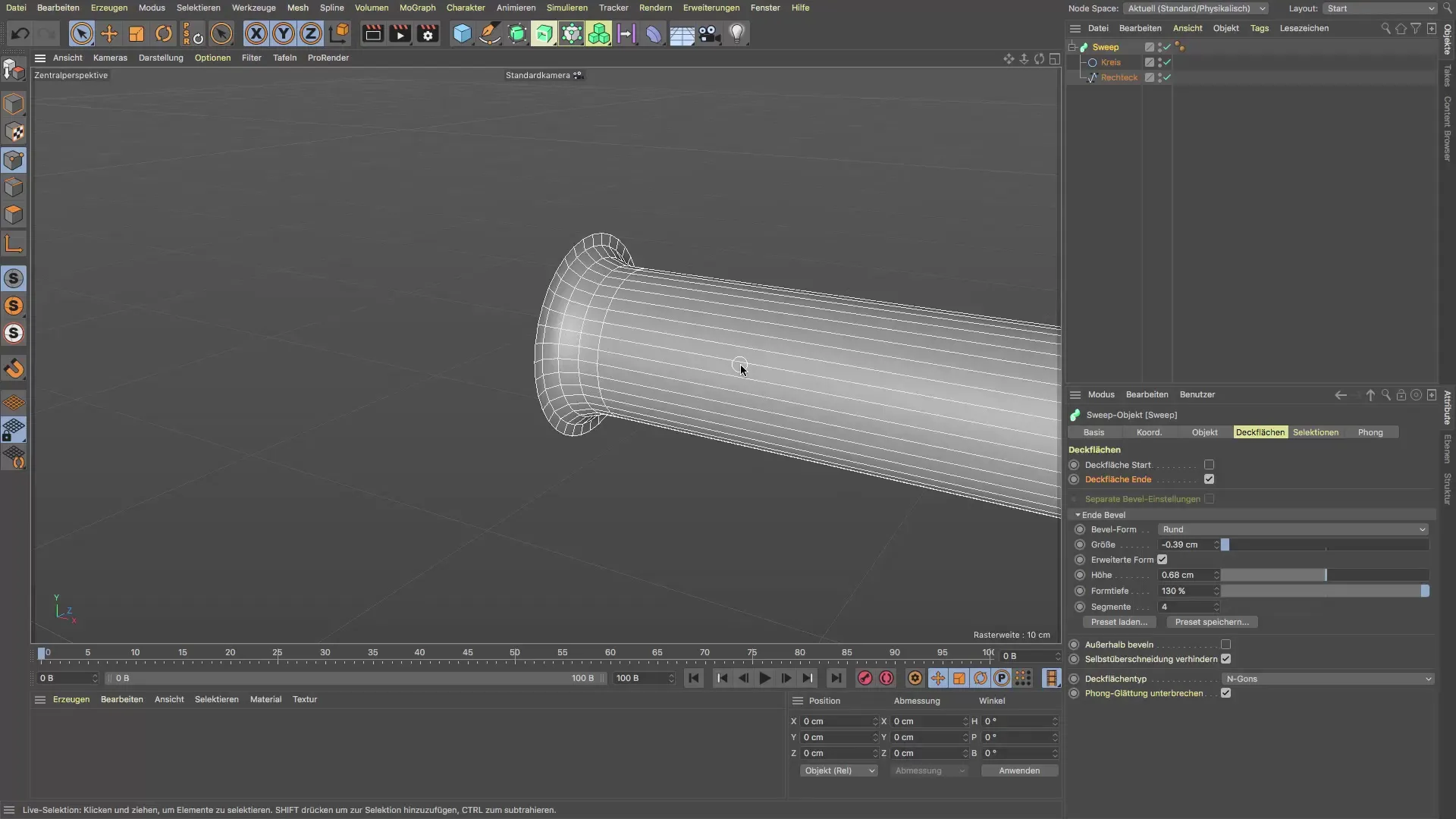Adjust the Größe slider
Image resolution: width=1456 pixels, height=819 pixels.
(x=1324, y=544)
